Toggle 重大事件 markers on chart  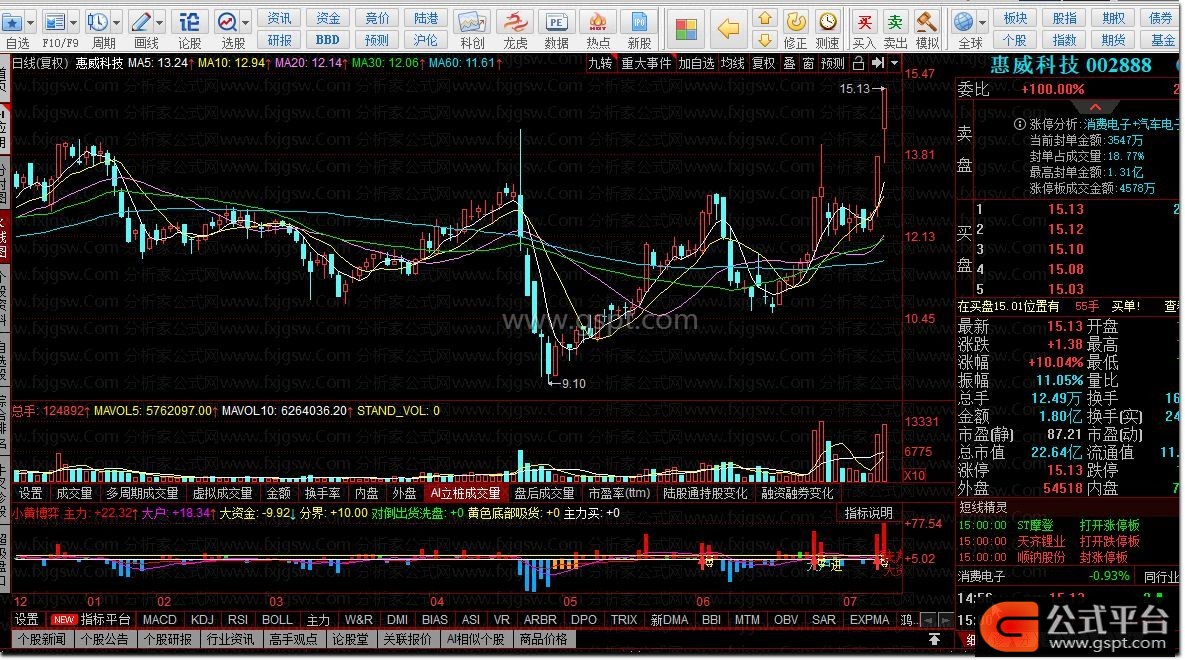coord(646,64)
